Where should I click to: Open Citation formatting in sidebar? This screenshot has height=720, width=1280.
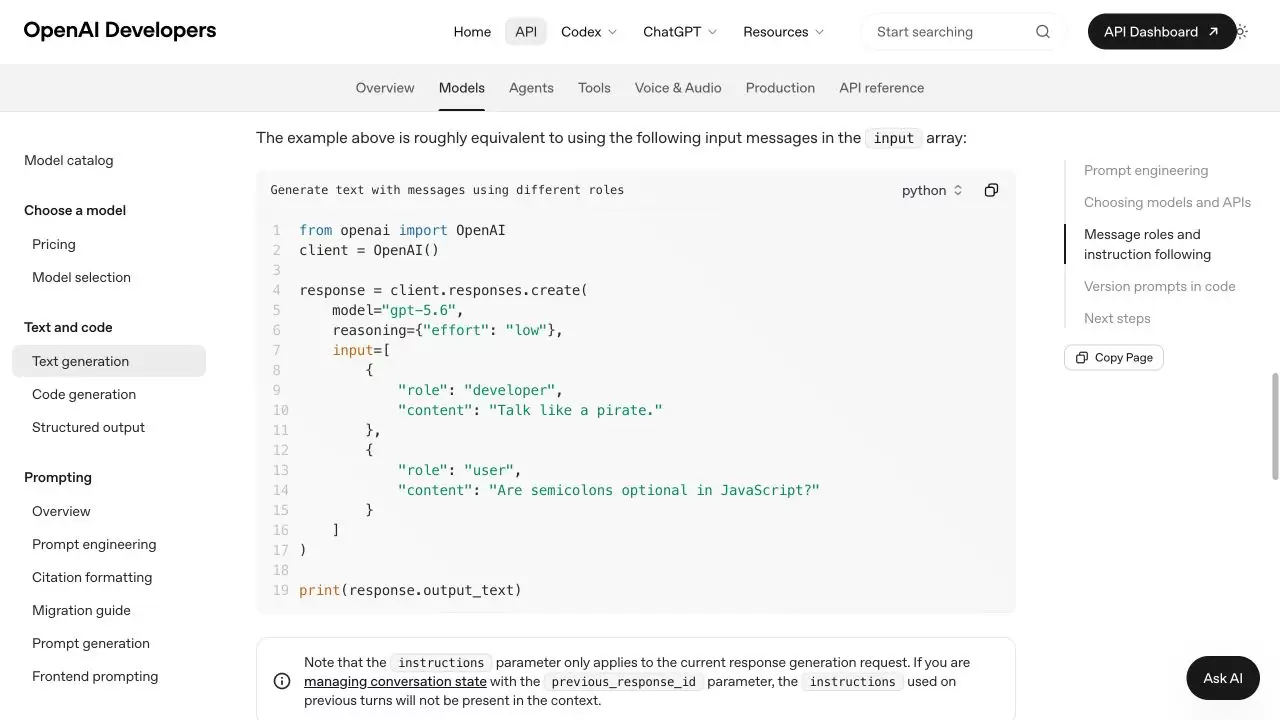92,578
